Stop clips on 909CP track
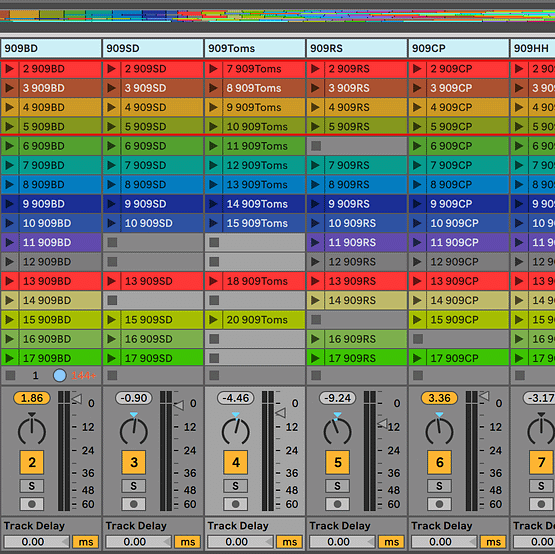This screenshot has height=554, width=555. pos(418,375)
